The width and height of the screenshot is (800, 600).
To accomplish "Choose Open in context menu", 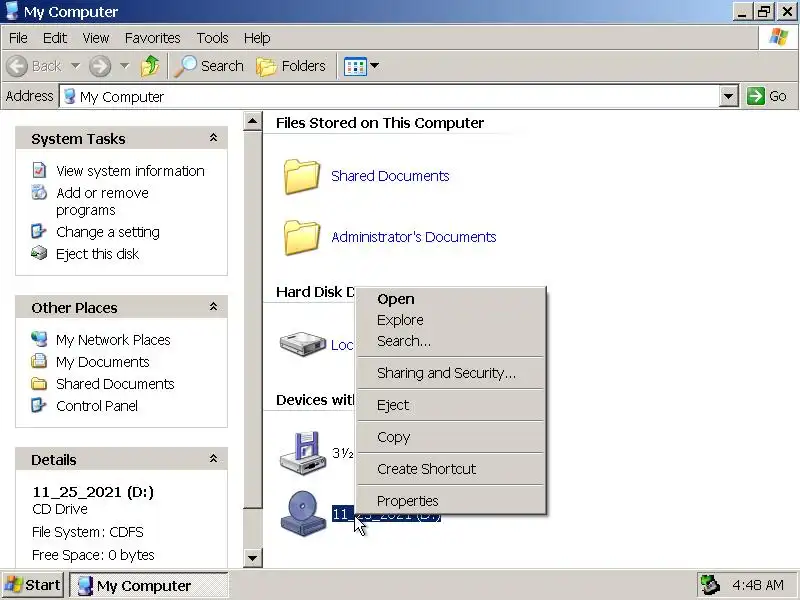I will (452, 299).
